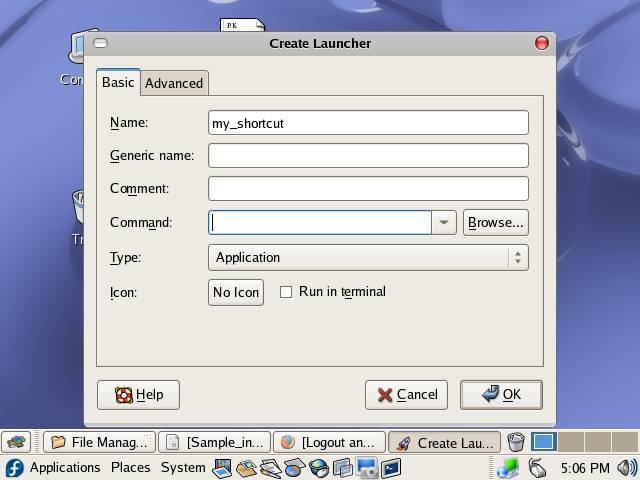Image resolution: width=640 pixels, height=480 pixels.
Task: Click the network connection tray icon
Action: tap(509, 468)
